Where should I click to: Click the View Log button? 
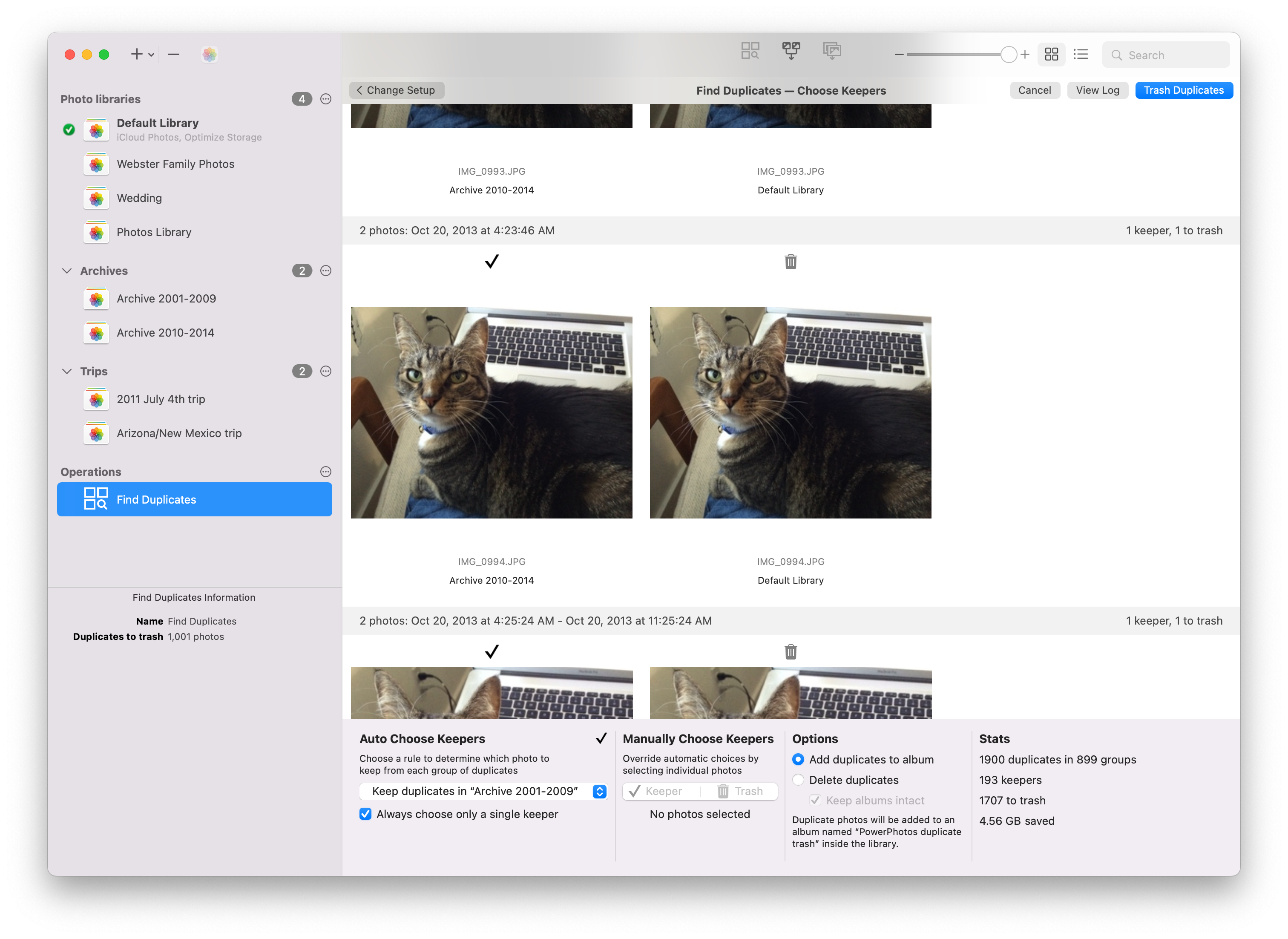tap(1097, 90)
